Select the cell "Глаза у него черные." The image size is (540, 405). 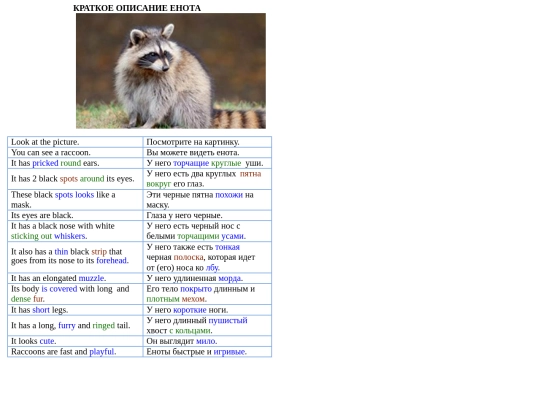coord(207,216)
